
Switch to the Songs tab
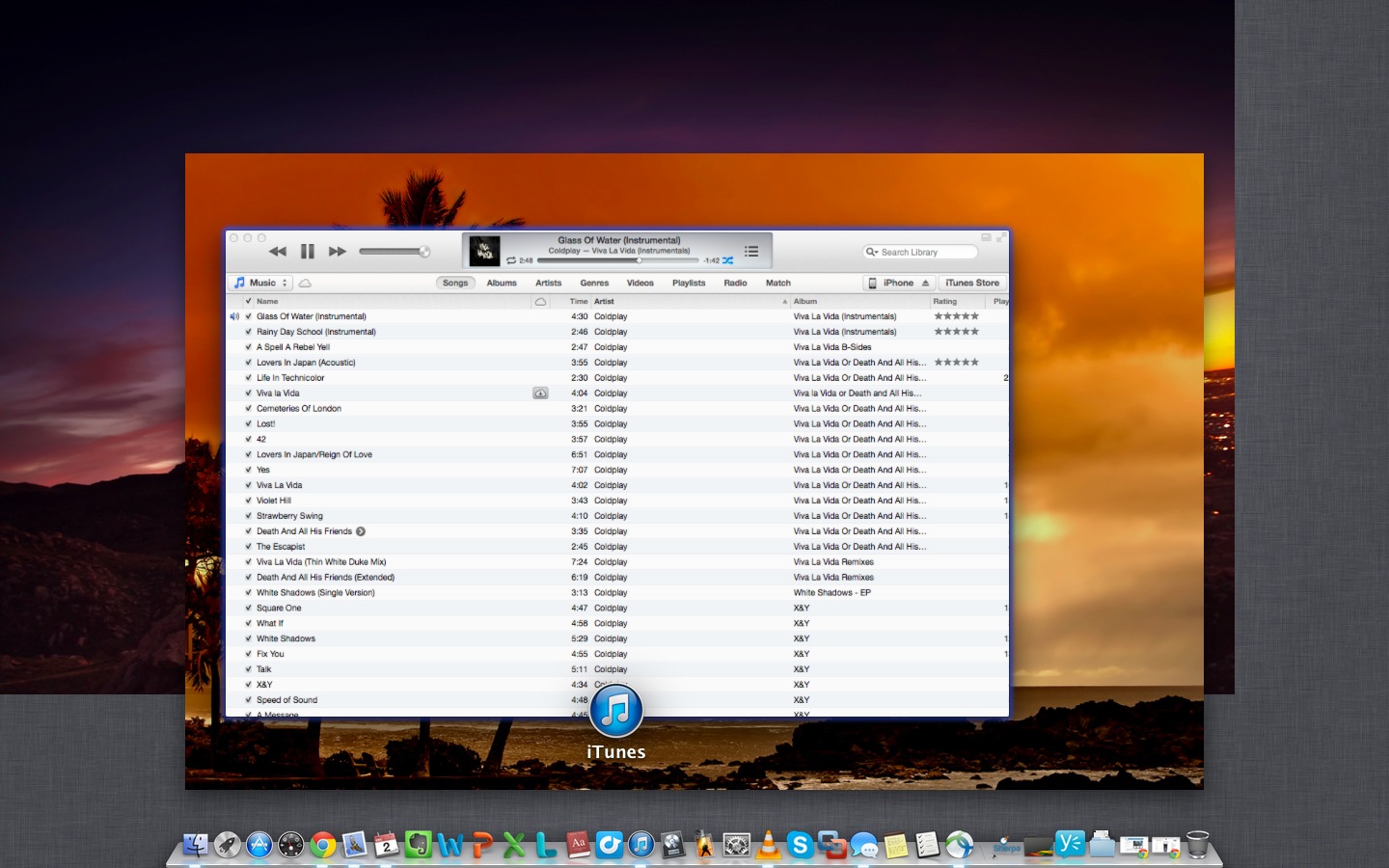coord(455,284)
